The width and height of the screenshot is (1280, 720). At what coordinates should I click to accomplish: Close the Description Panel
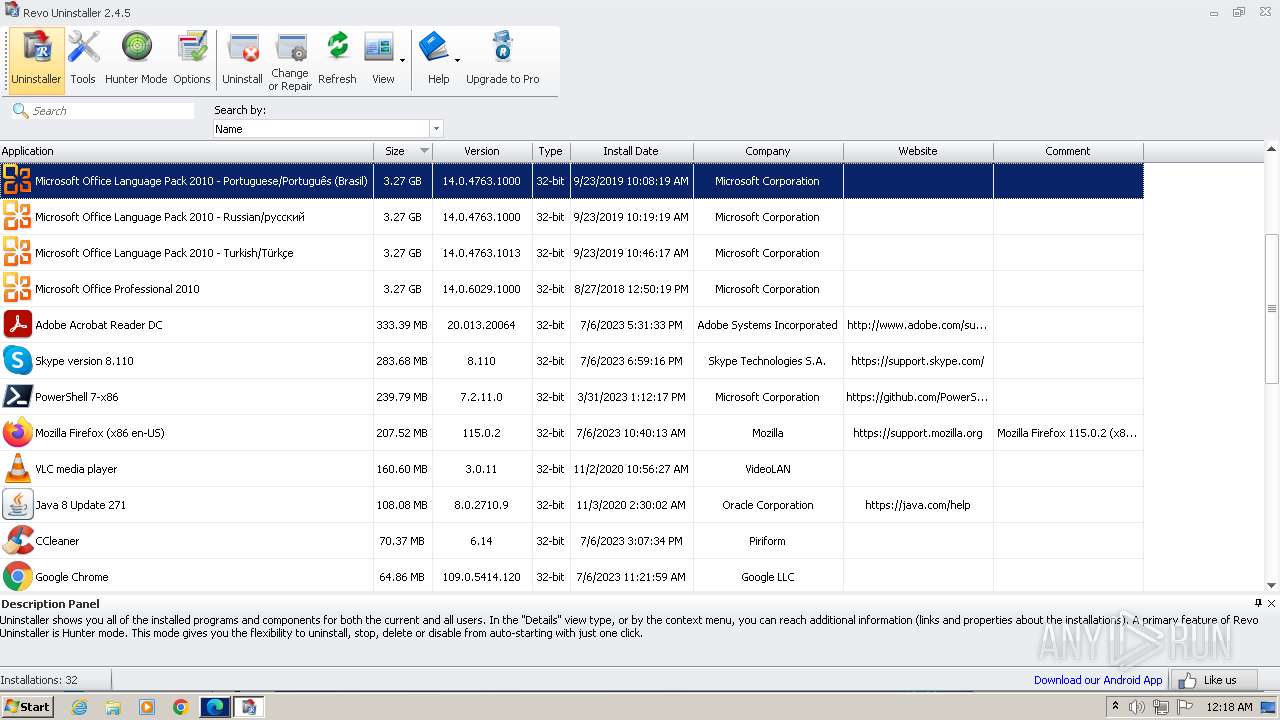[x=1272, y=603]
